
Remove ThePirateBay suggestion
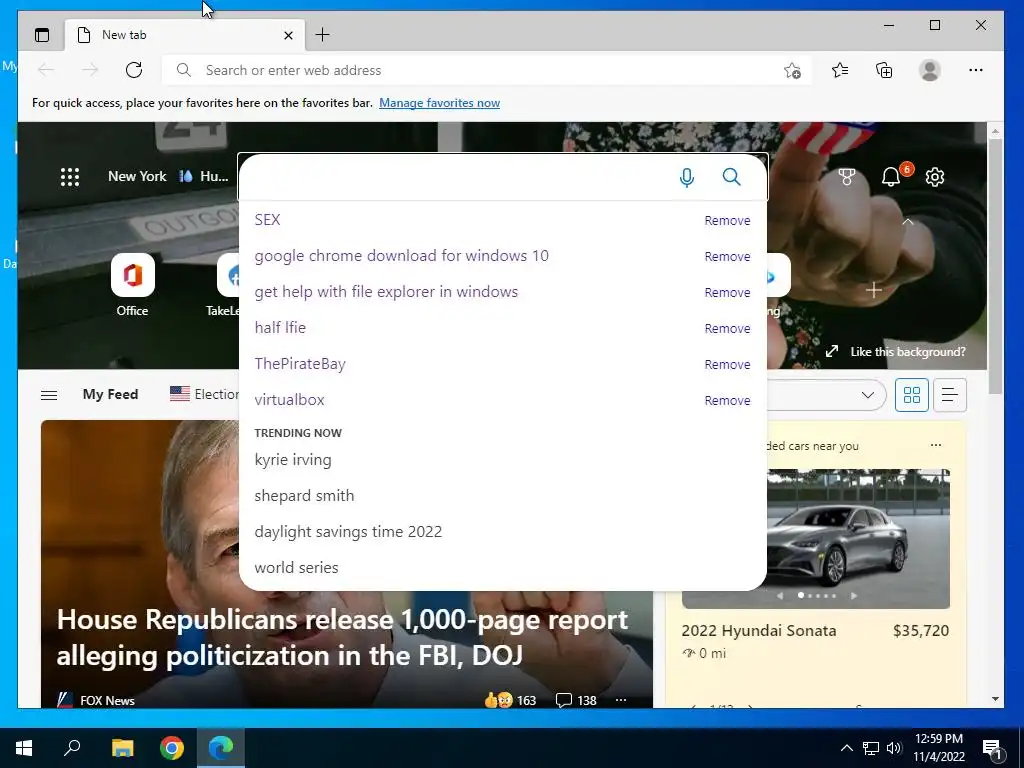(x=727, y=364)
